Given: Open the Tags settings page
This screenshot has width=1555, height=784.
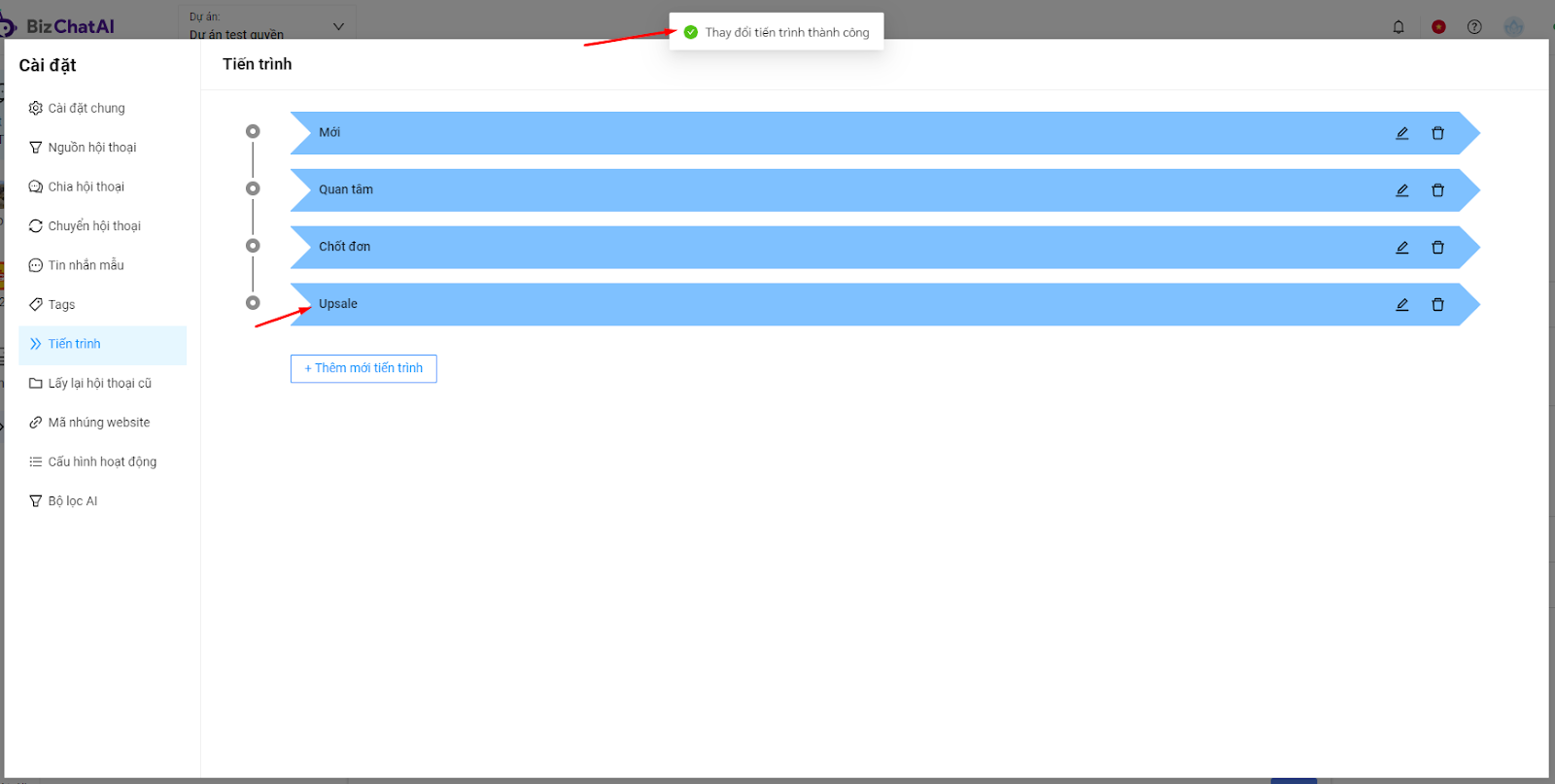Looking at the screenshot, I should (61, 305).
